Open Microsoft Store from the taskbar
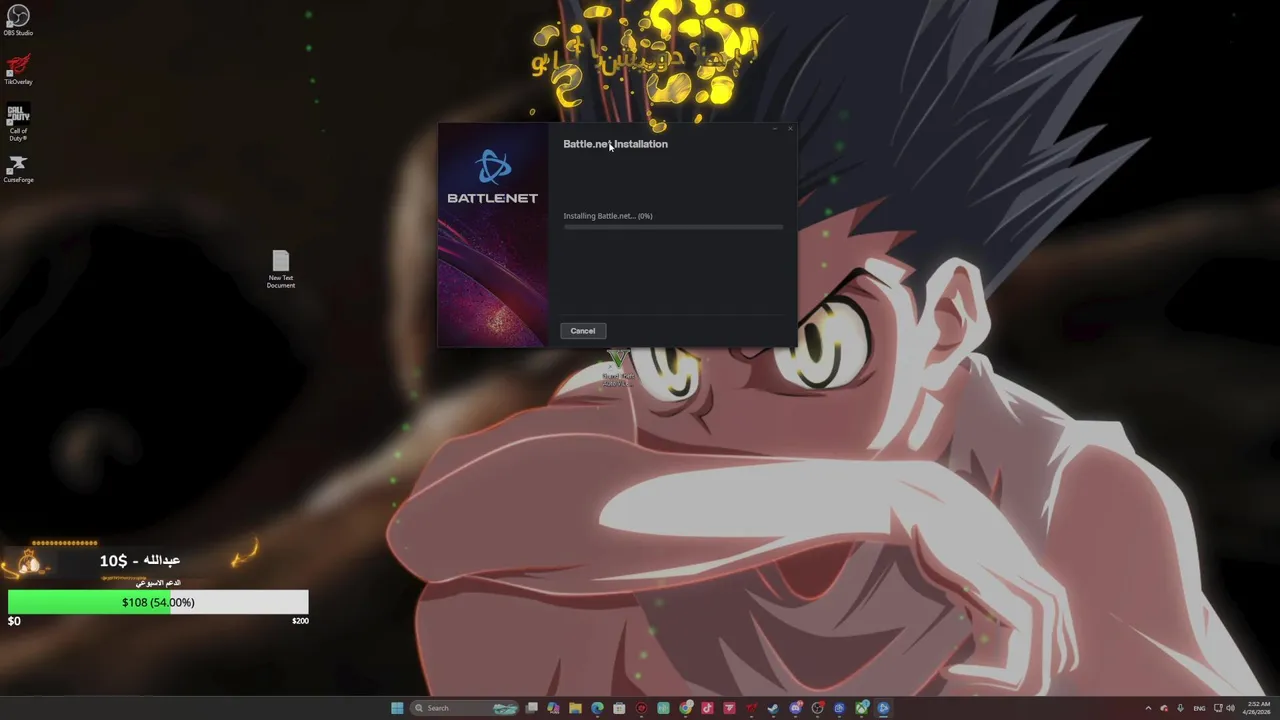The image size is (1280, 720). 619,708
